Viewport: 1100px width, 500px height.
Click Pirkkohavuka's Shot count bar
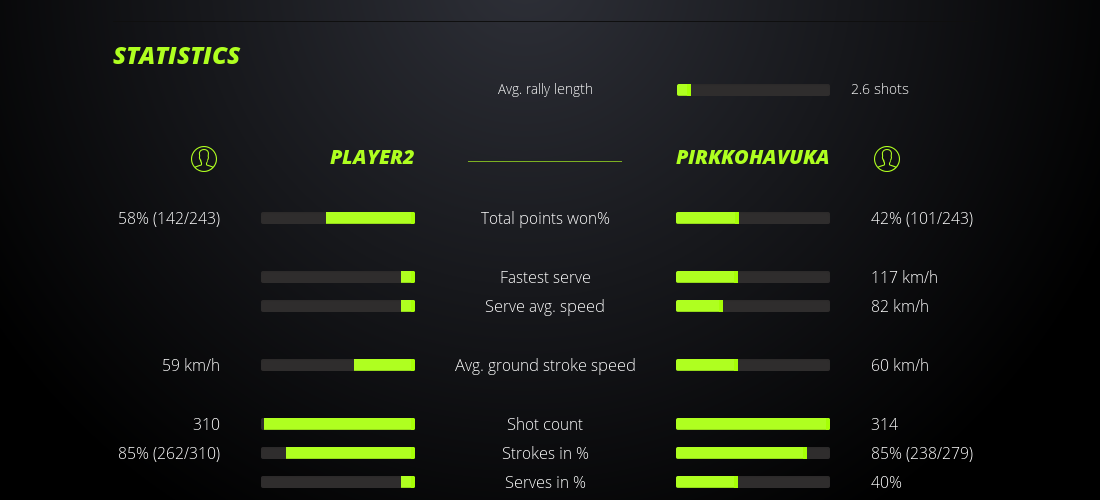tap(753, 424)
